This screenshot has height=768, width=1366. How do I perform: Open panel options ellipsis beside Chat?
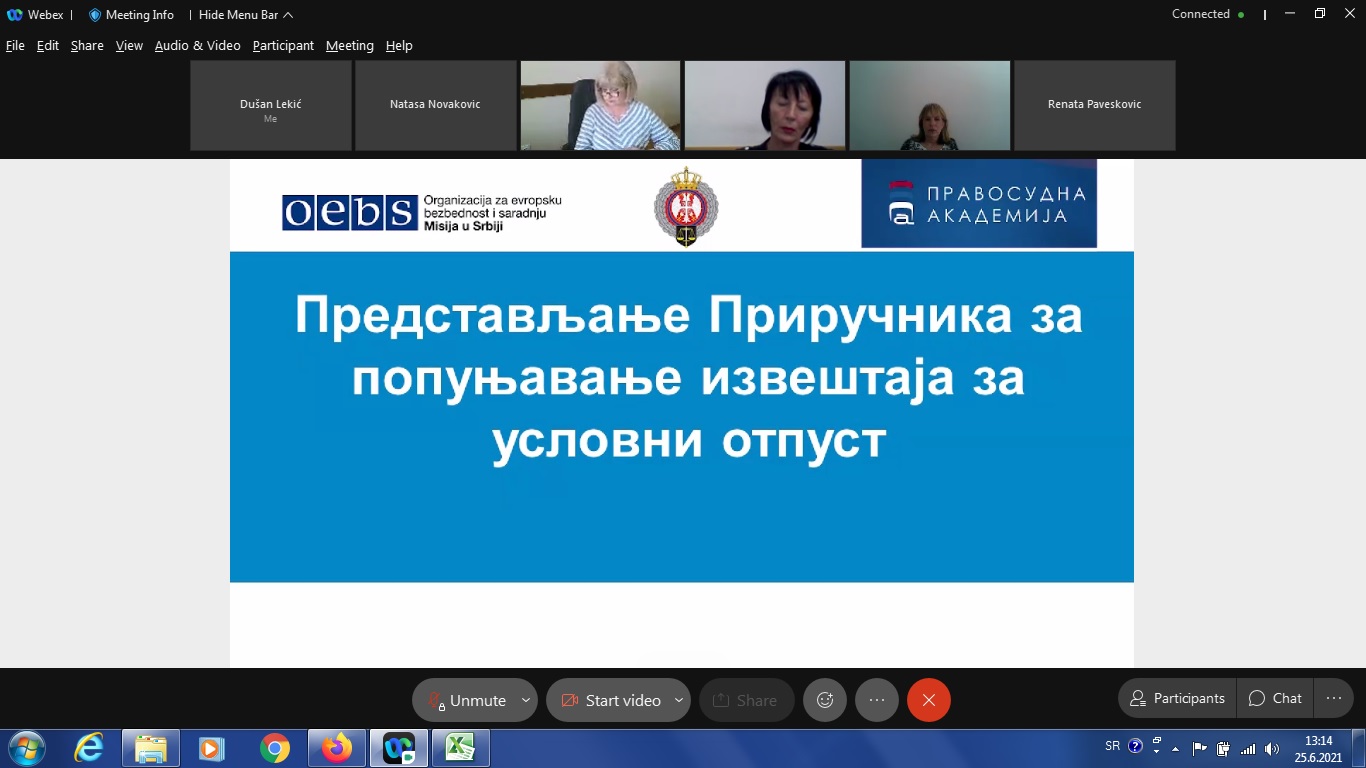[x=1333, y=698]
